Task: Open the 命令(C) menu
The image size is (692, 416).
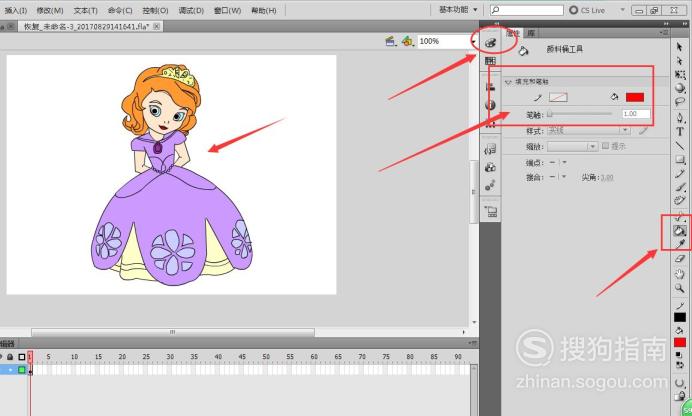Action: 120,10
